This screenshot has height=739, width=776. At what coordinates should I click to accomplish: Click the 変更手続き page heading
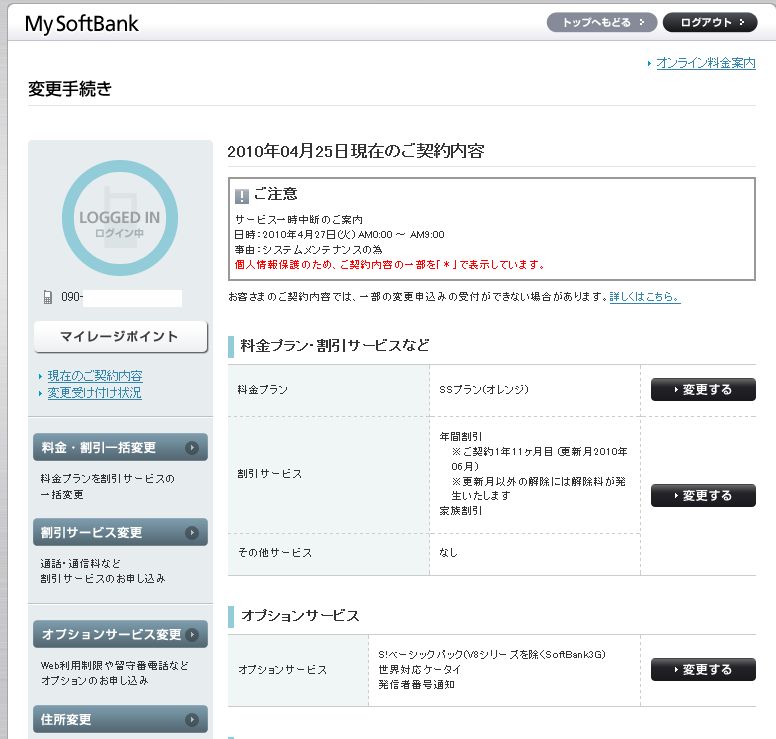(x=70, y=89)
